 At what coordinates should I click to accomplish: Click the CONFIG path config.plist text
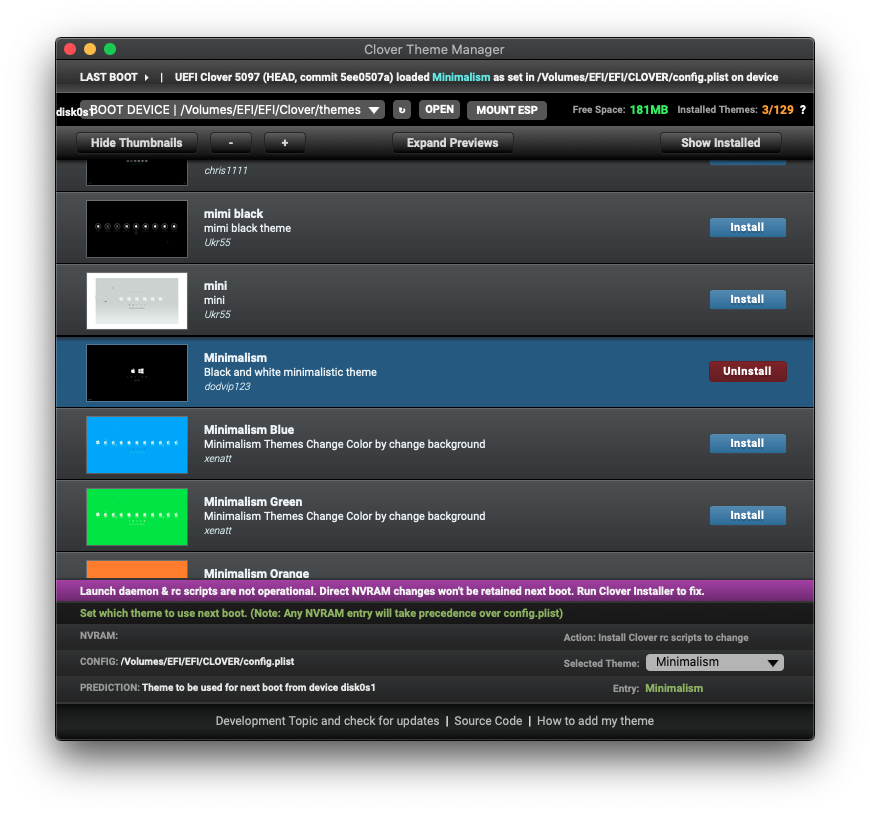pyautogui.click(x=208, y=661)
